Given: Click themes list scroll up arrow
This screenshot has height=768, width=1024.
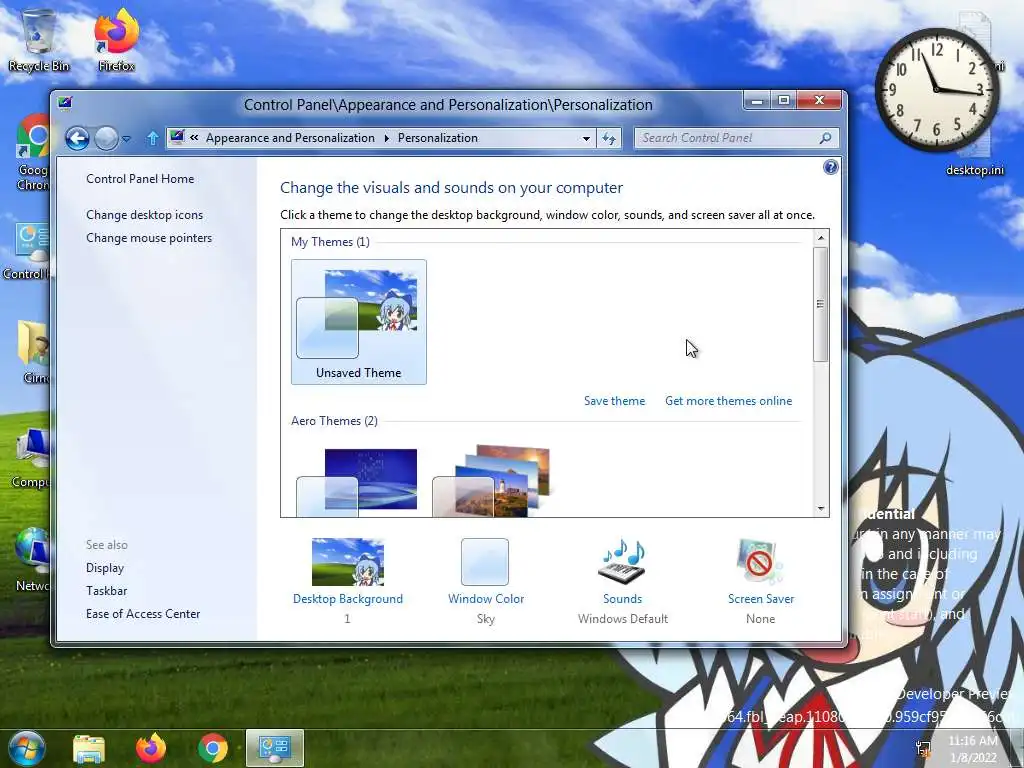Looking at the screenshot, I should pos(821,238).
